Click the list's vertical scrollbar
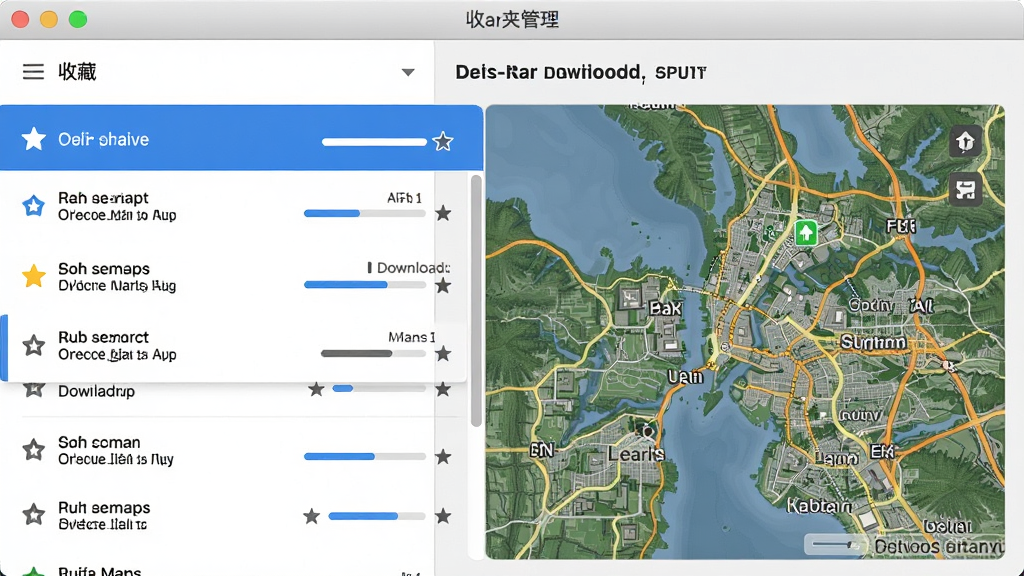Screen dimensions: 1024x576 [x=476, y=300]
